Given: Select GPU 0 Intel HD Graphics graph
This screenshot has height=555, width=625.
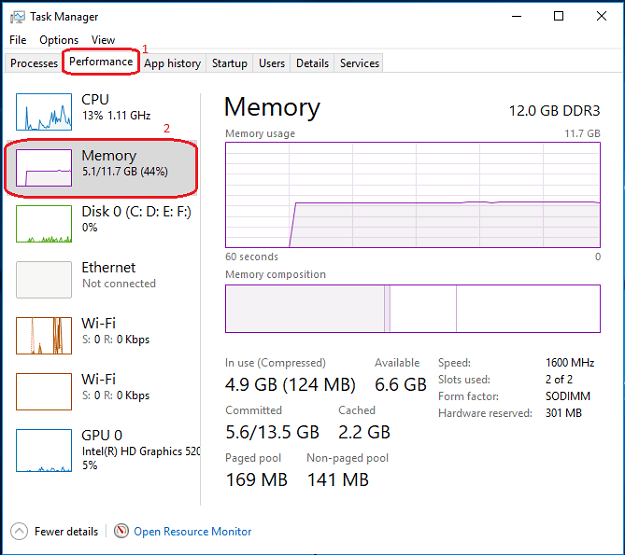Looking at the screenshot, I should (x=44, y=450).
